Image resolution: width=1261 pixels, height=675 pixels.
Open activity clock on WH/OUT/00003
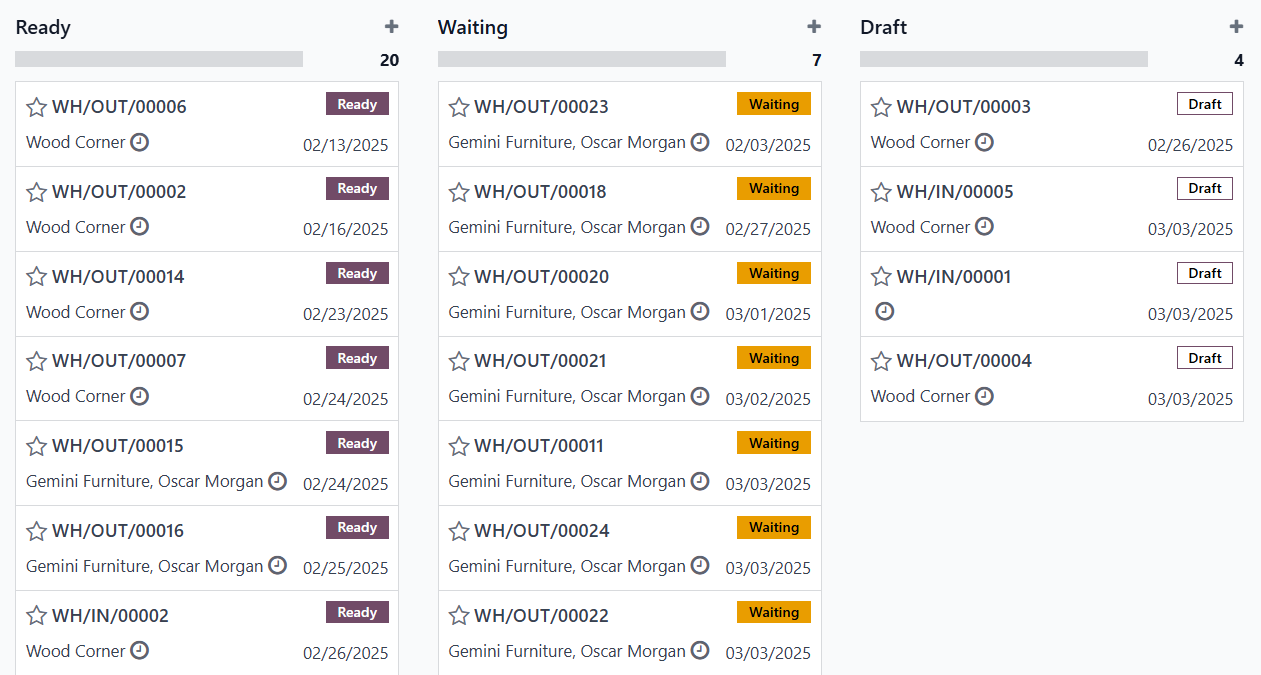click(985, 142)
